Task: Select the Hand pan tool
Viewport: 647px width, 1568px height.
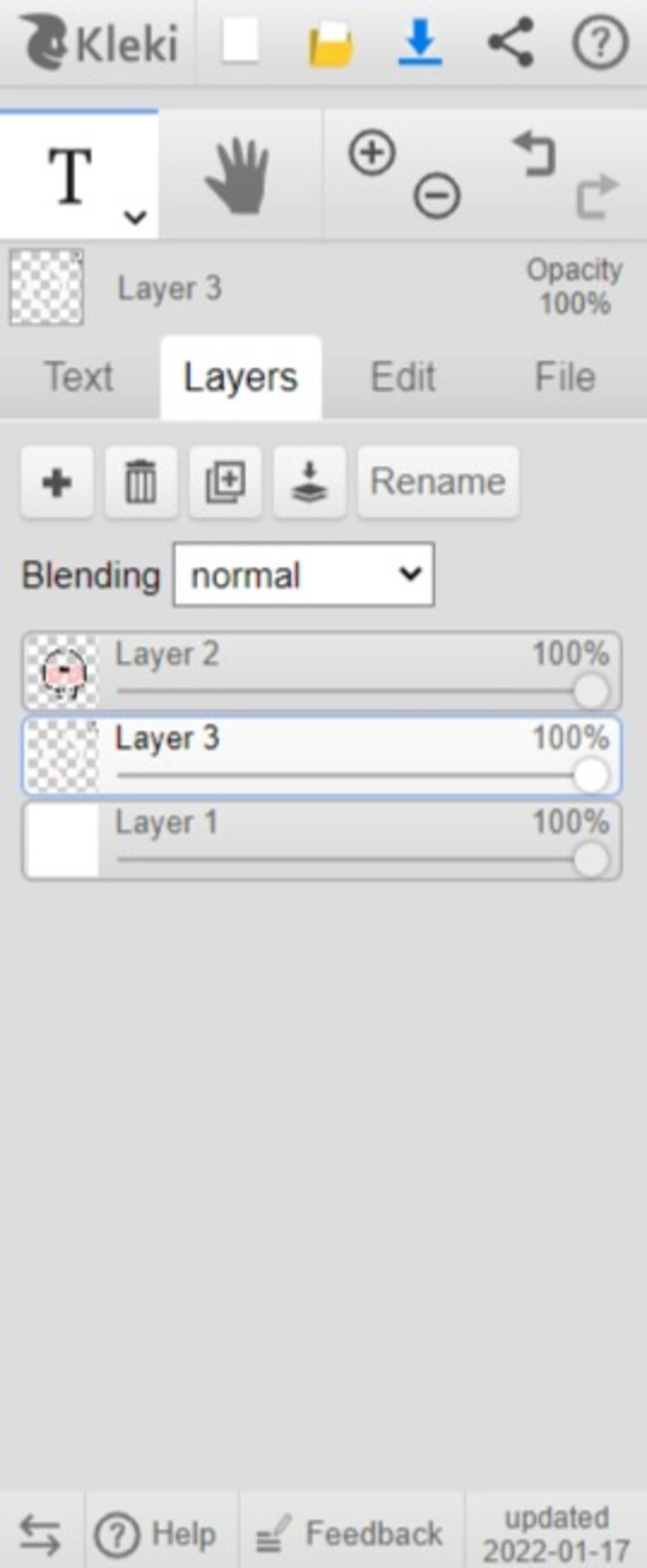Action: tap(239, 176)
